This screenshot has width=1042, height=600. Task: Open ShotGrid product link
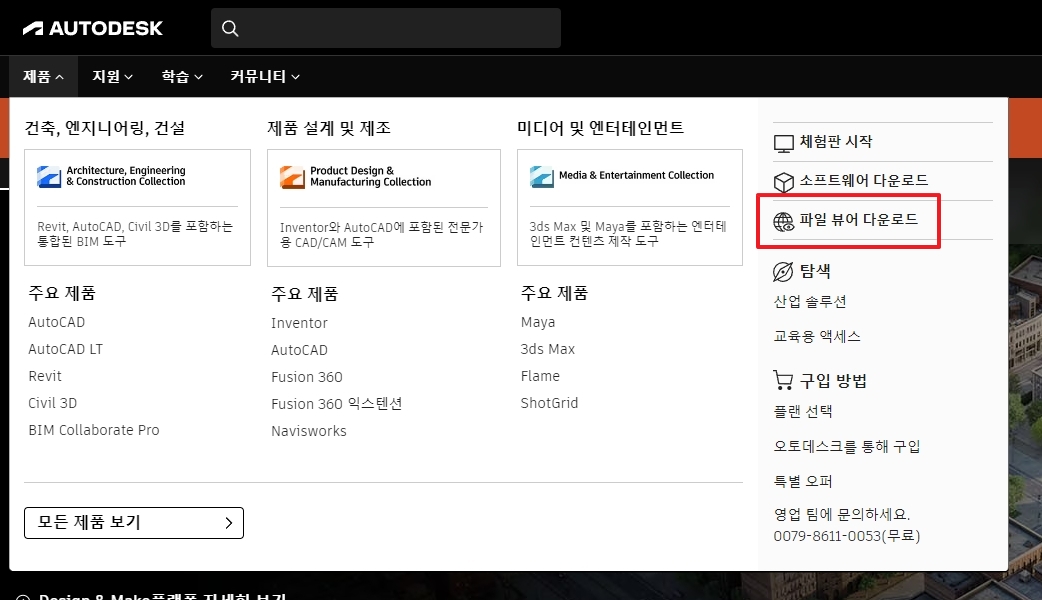pyautogui.click(x=549, y=403)
